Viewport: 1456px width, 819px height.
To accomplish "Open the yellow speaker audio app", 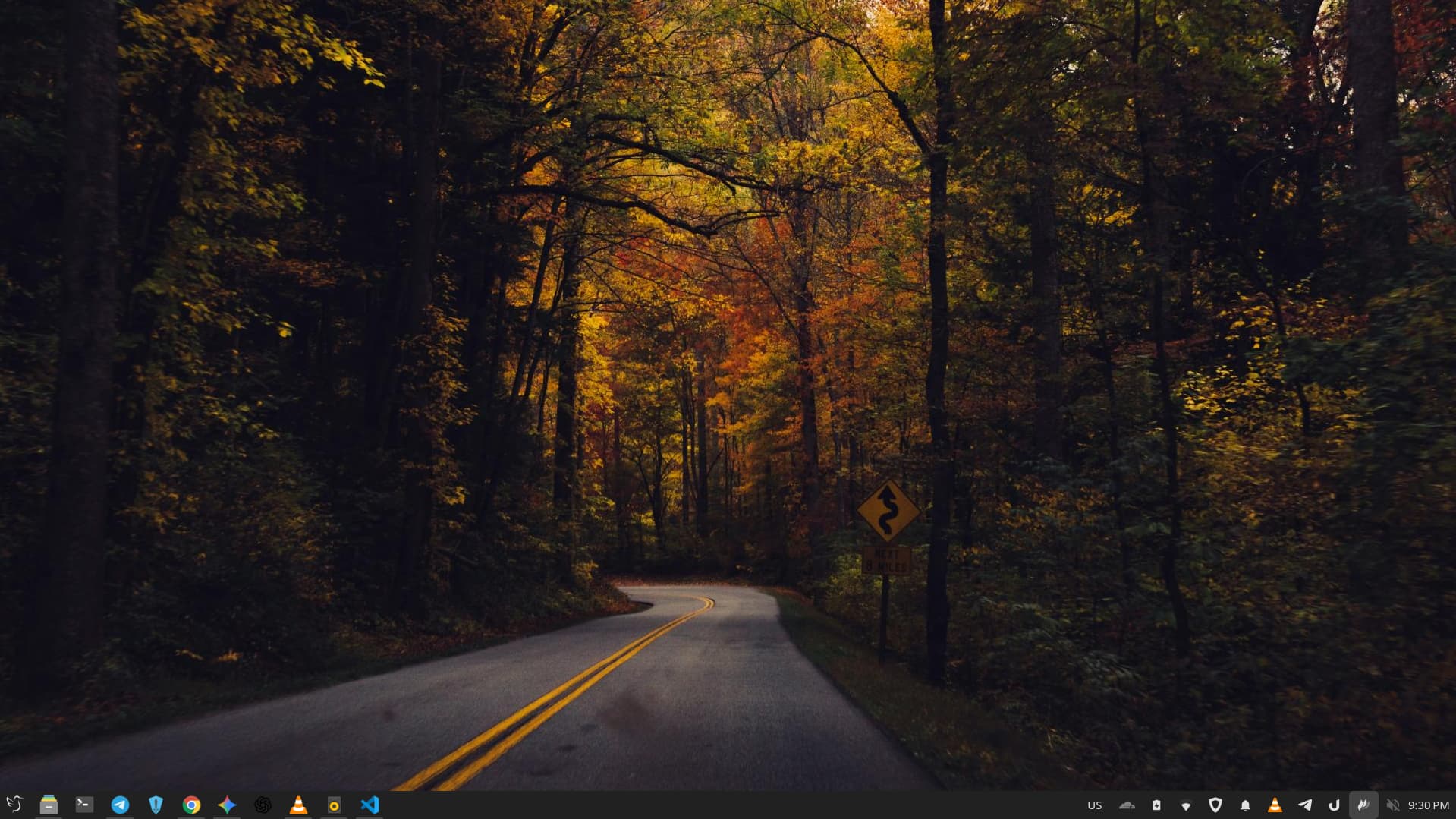I will [334, 805].
